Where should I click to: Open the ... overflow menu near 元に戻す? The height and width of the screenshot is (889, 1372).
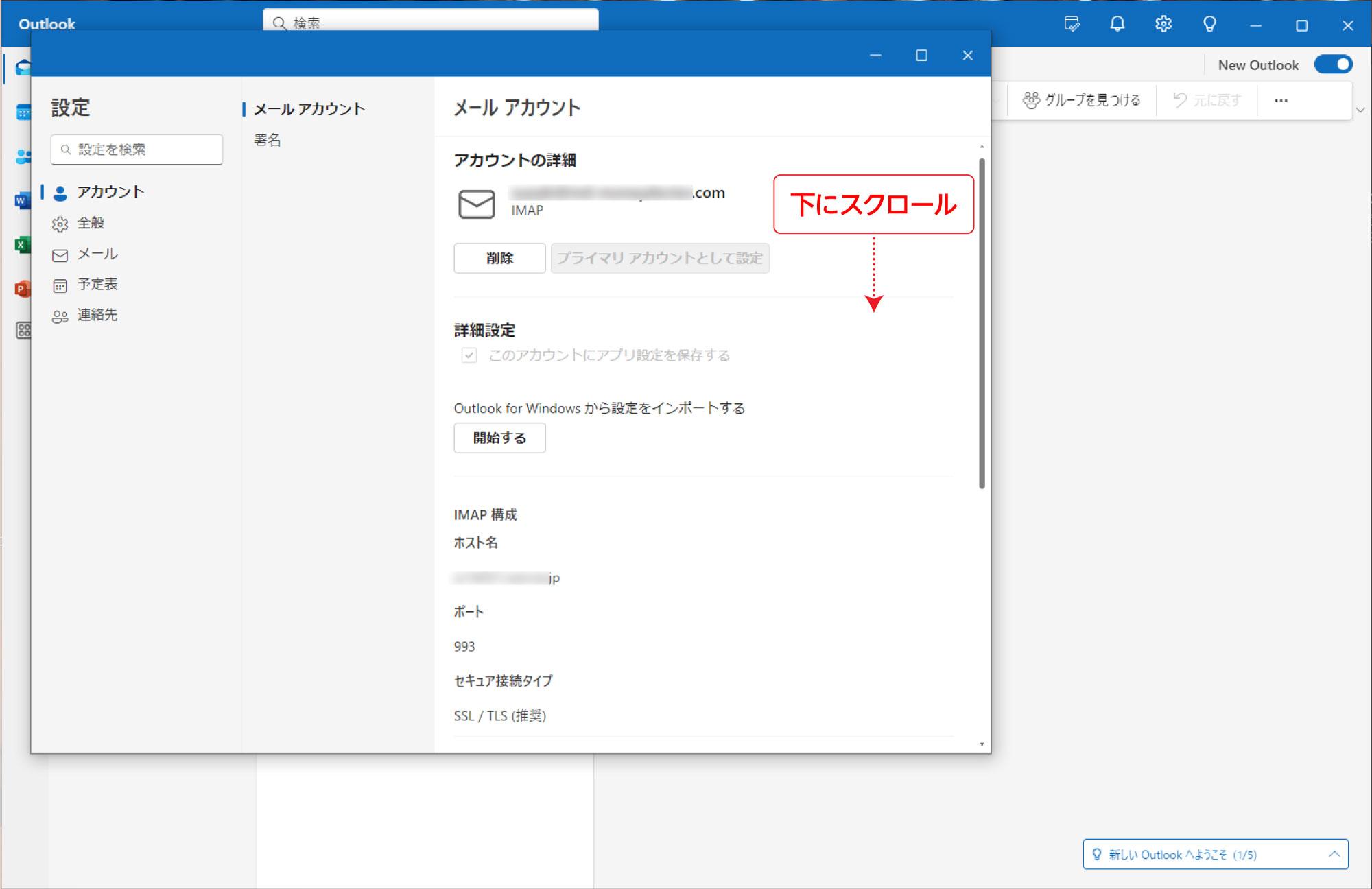tap(1280, 99)
